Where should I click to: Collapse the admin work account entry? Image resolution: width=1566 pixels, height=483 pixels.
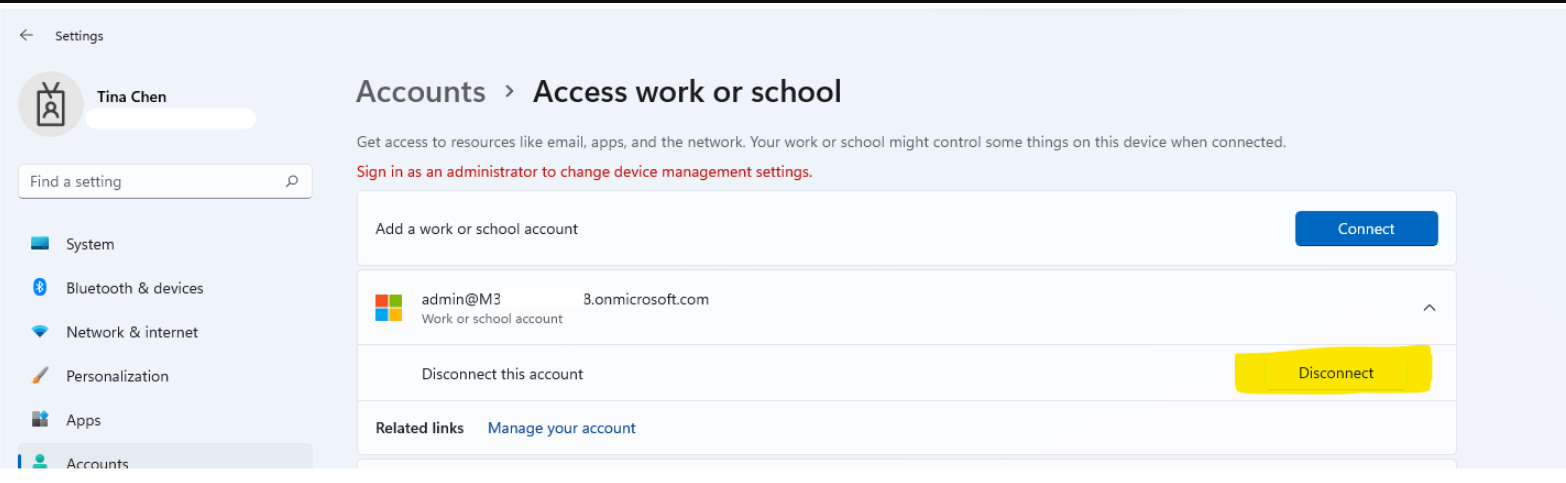pos(1429,308)
